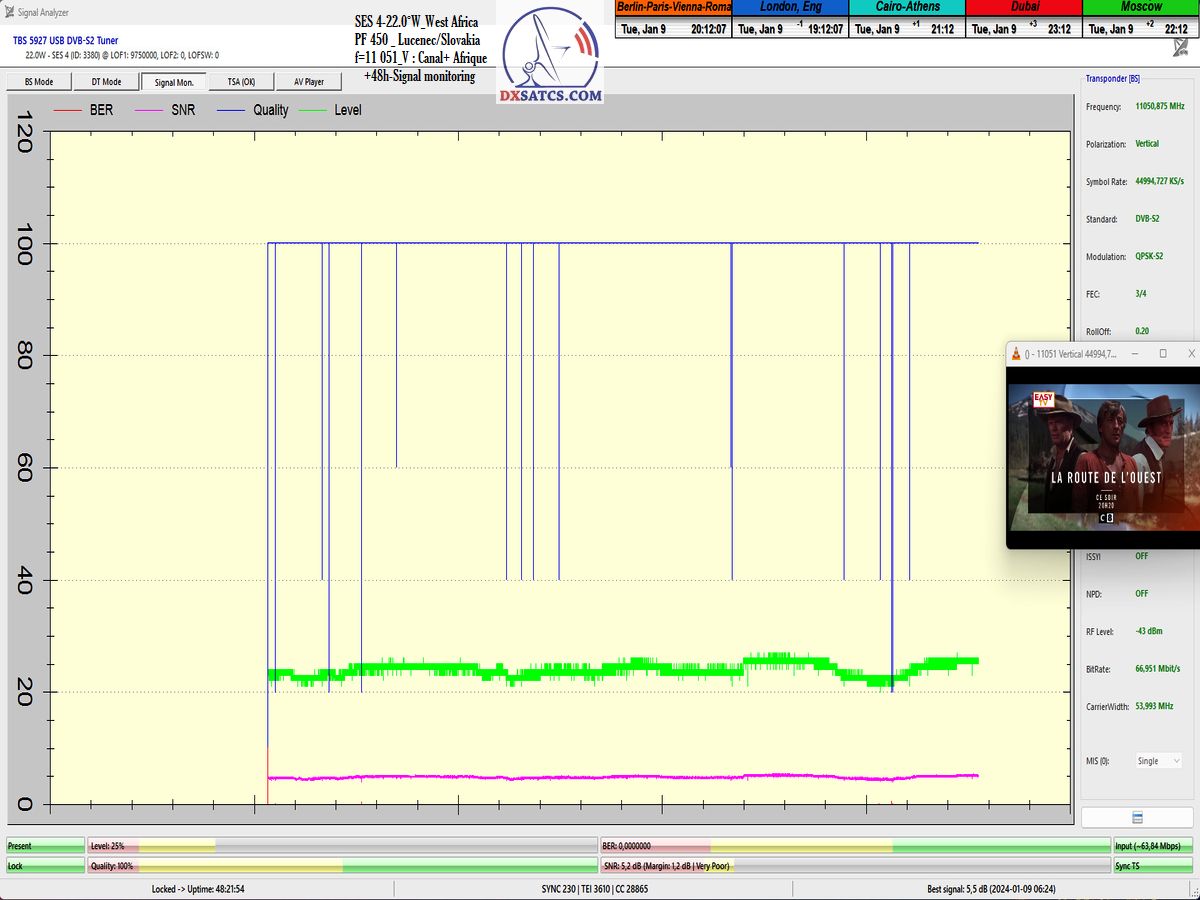Select the Signal Mon. tab
The image size is (1200, 900).
(x=173, y=82)
